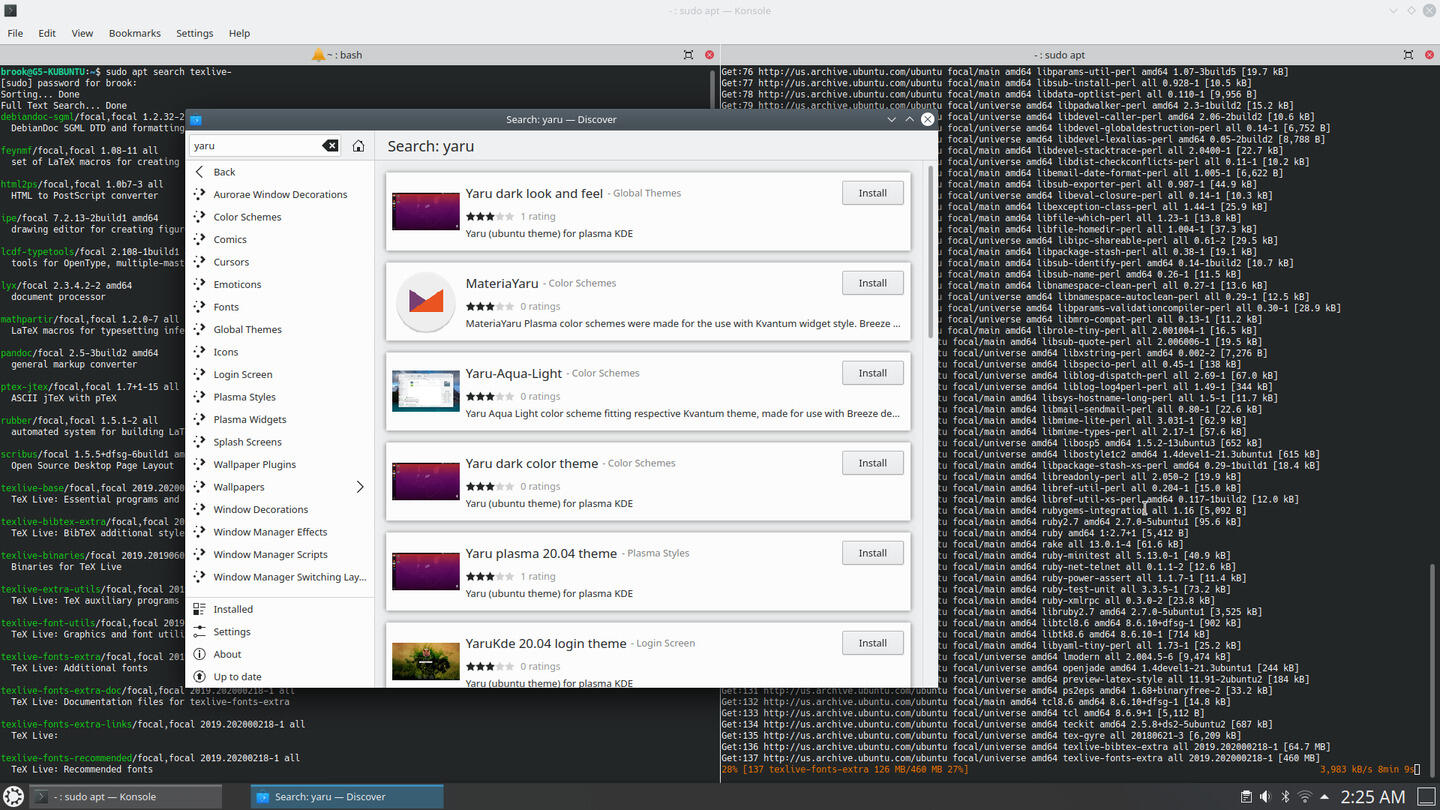Open Plasma Styles category
Image resolution: width=1440 pixels, height=810 pixels.
(280, 397)
